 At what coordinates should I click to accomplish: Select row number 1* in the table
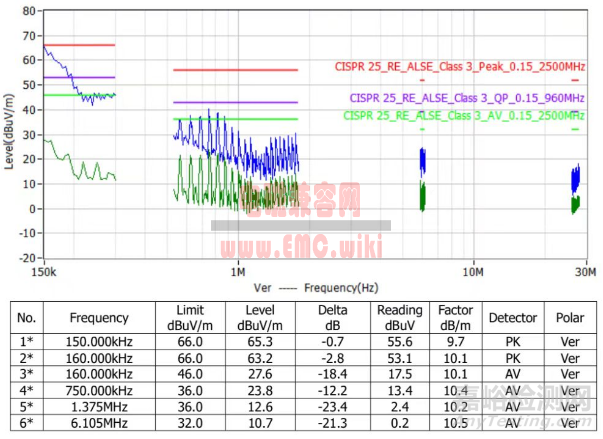coord(26,341)
